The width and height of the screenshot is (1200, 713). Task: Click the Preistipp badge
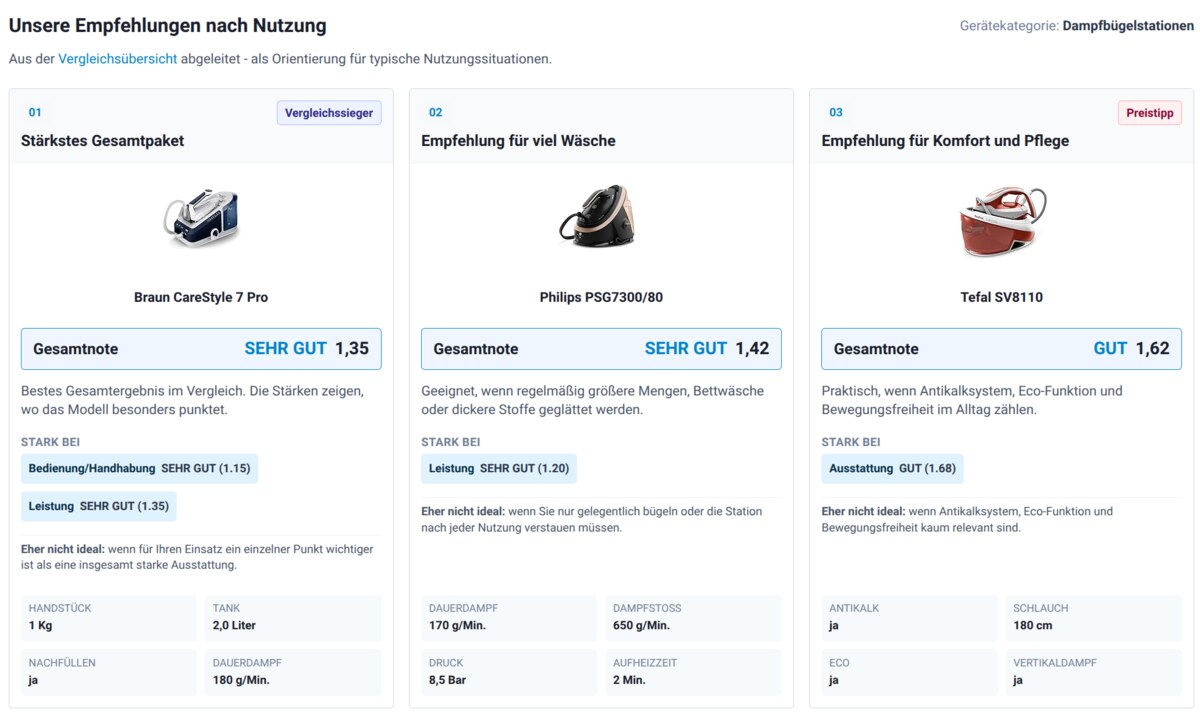[1150, 113]
